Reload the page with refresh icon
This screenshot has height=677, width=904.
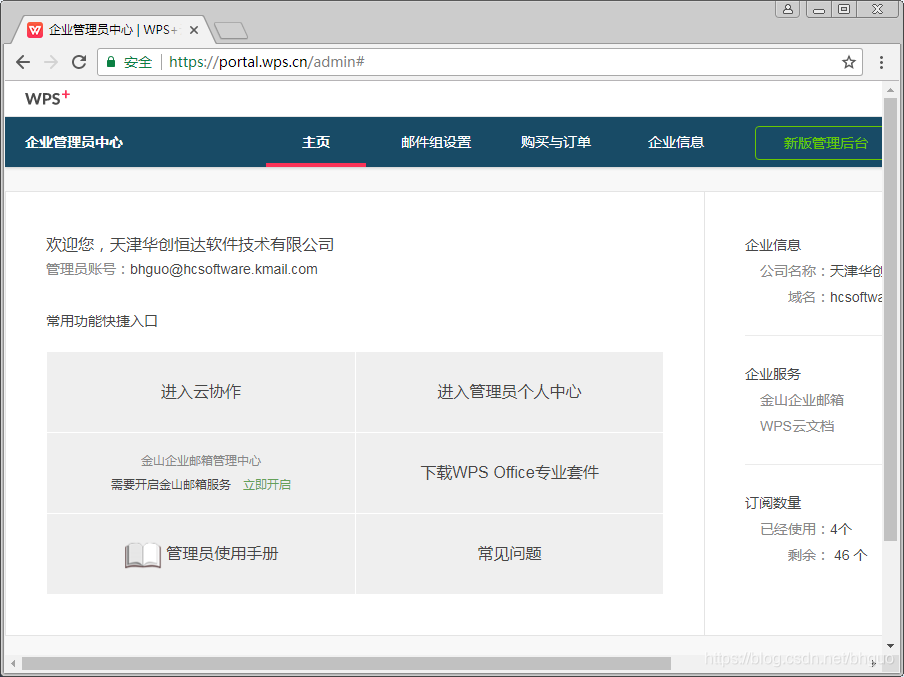pos(79,62)
